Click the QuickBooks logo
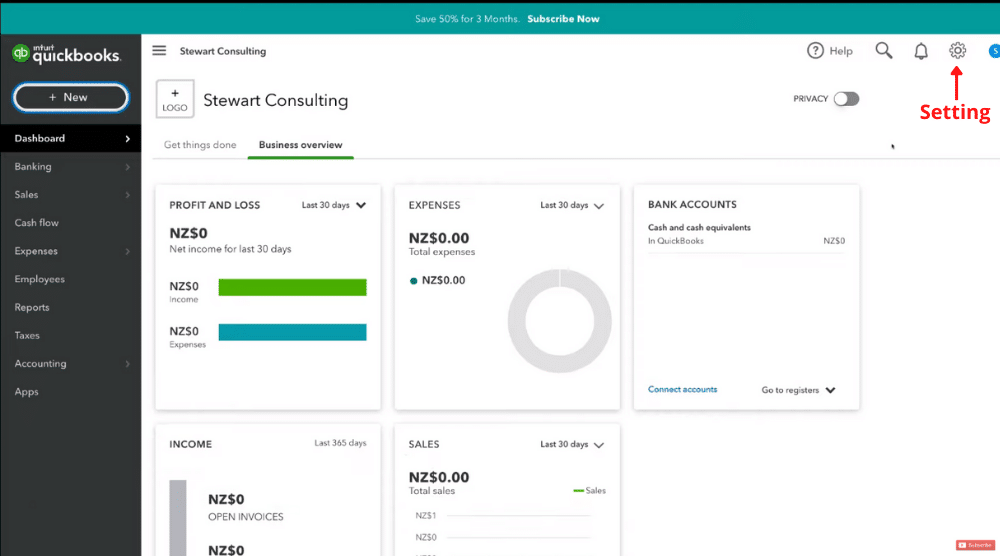 click(66, 54)
